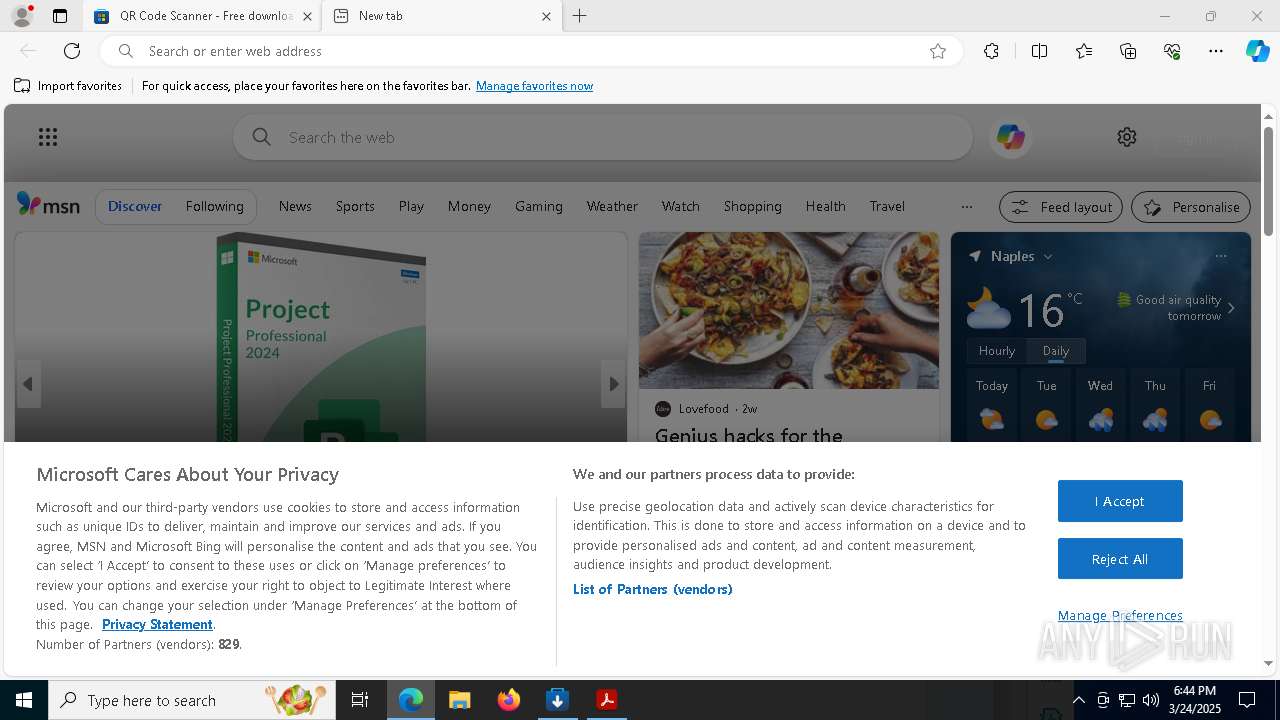Open the Personalise button
1280x720 pixels.
(x=1191, y=207)
